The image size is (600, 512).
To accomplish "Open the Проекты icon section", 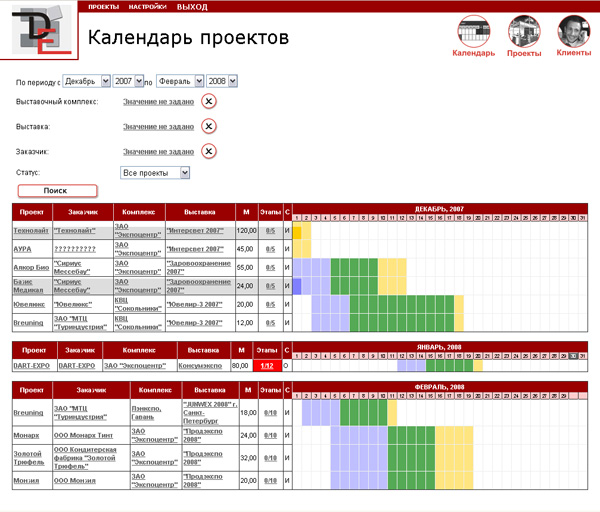I will click(x=524, y=36).
